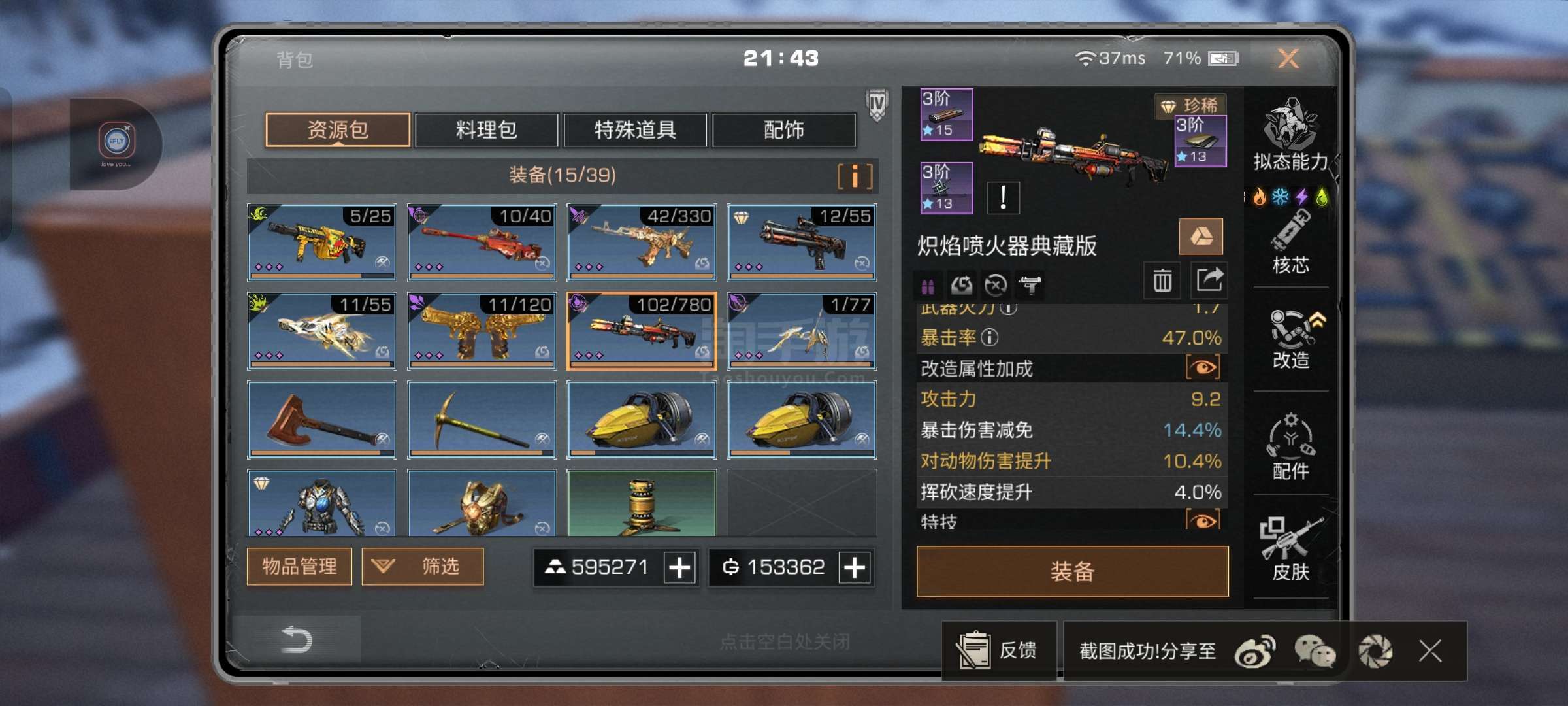Image resolution: width=1568 pixels, height=706 pixels.
Task: Select the golden dual pistols 11/120 thumbnail
Action: click(x=482, y=331)
